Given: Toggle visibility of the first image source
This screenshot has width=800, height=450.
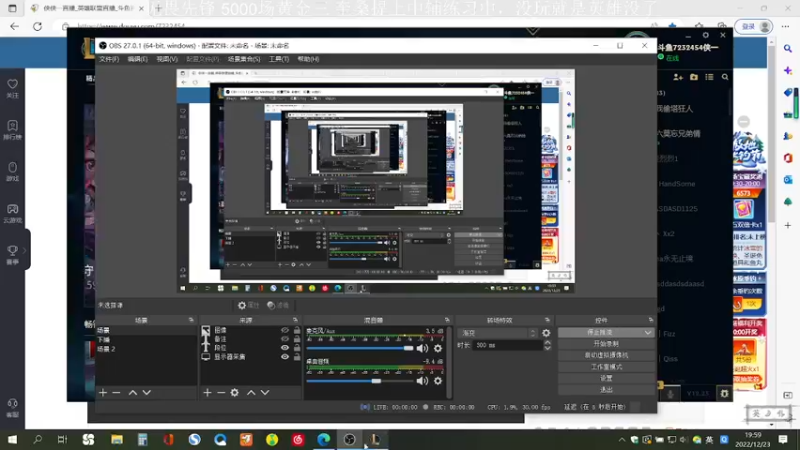Looking at the screenshot, I should [x=285, y=330].
